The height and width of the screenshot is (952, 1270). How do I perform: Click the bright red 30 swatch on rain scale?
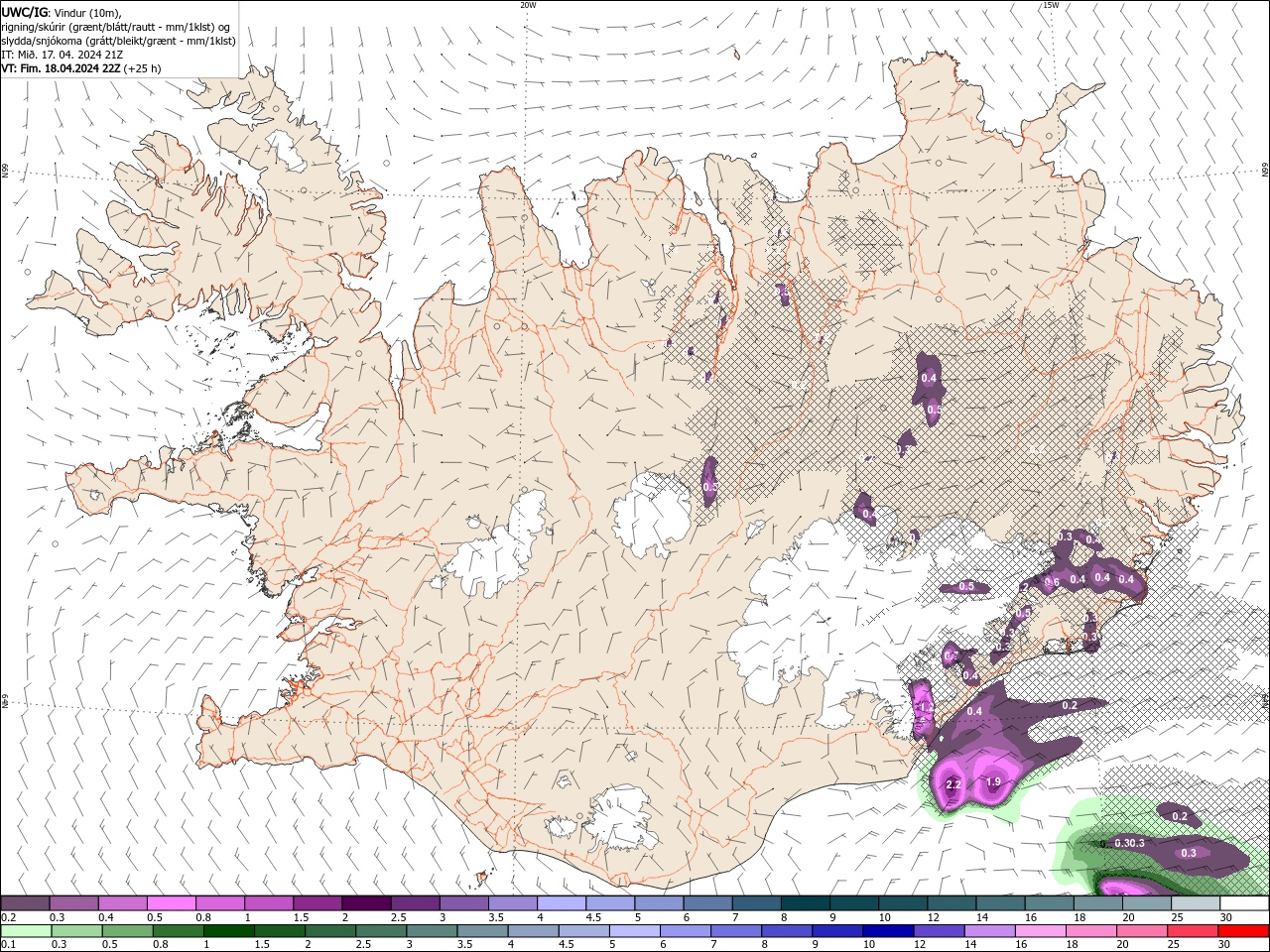tap(1243, 931)
